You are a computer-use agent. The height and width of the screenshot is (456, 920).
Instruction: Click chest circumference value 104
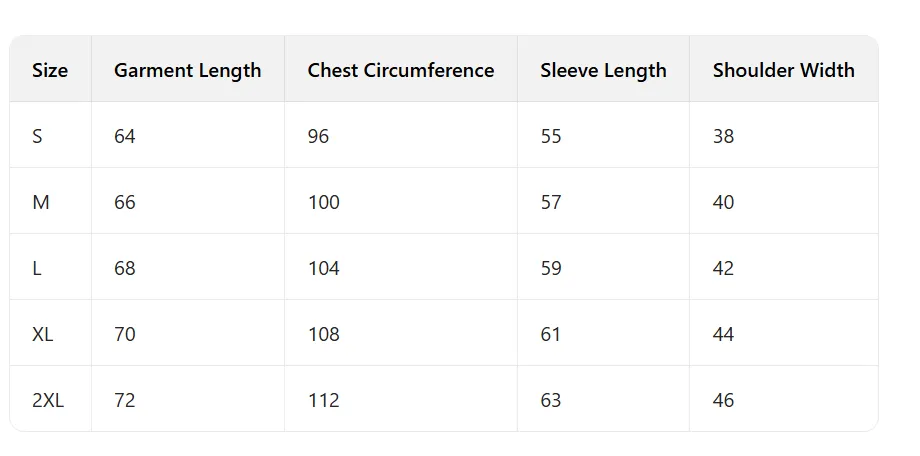(x=324, y=268)
